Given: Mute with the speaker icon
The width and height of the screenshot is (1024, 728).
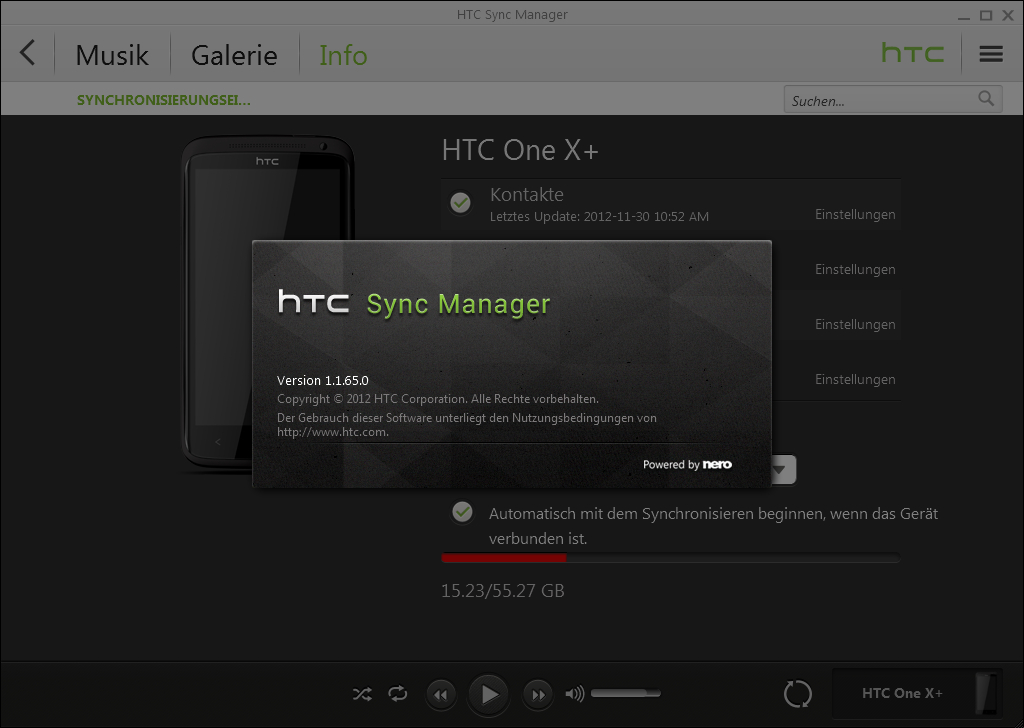Looking at the screenshot, I should tap(575, 693).
